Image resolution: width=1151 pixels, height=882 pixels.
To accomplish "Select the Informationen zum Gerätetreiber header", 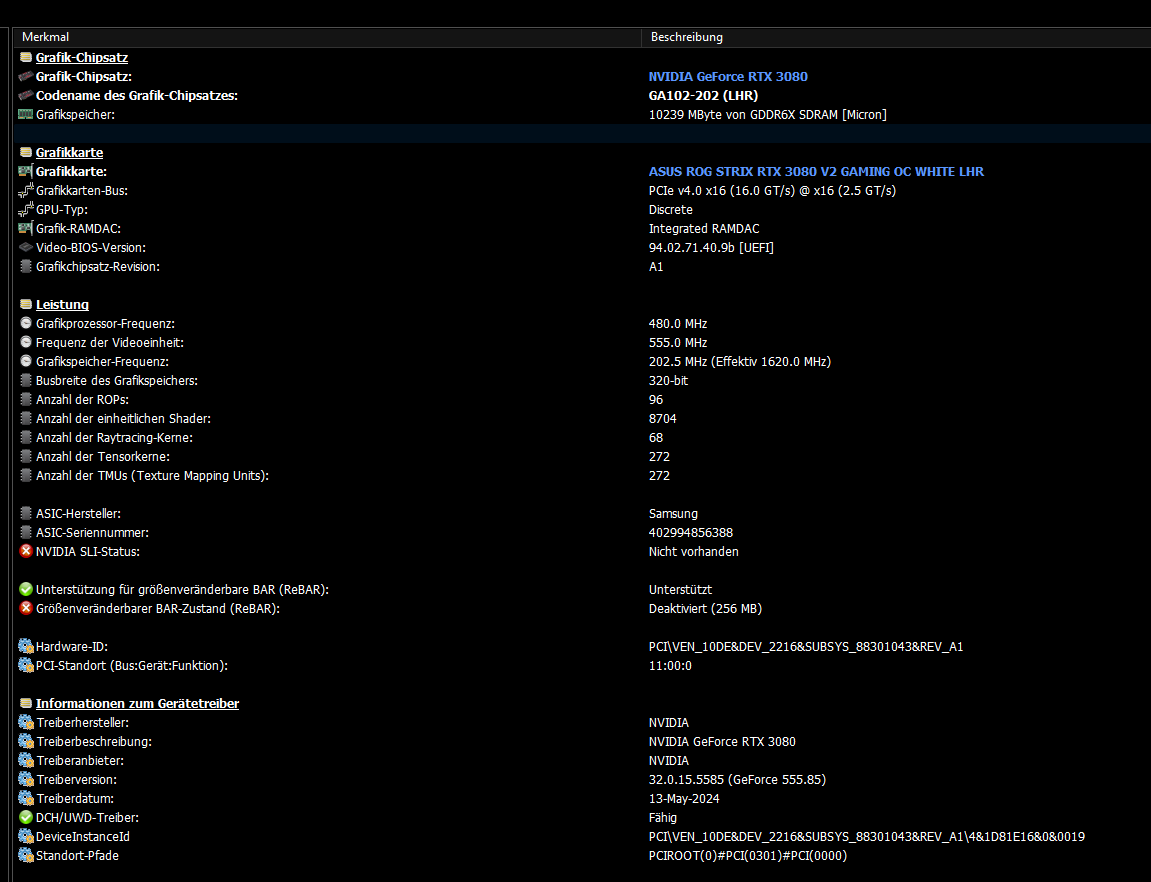I will click(x=137, y=704).
